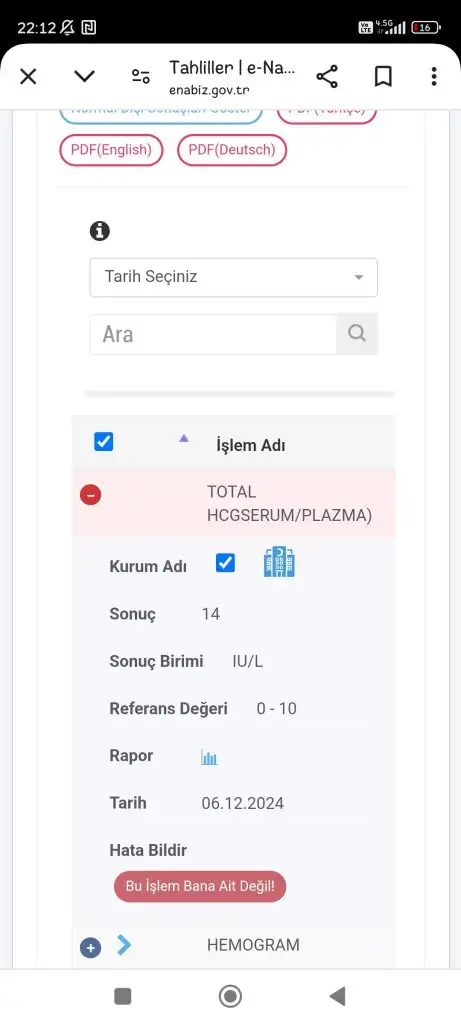Minimize the tab with the down chevron

(84, 77)
